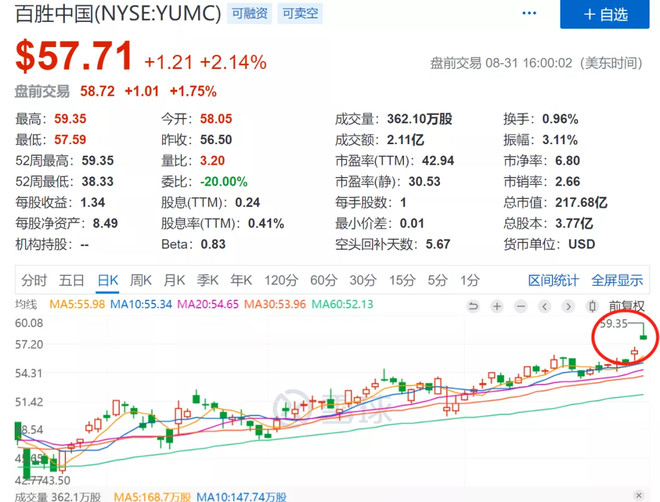Image resolution: width=660 pixels, height=502 pixels.
Task: Select the 季K chart tab
Action: [208, 280]
